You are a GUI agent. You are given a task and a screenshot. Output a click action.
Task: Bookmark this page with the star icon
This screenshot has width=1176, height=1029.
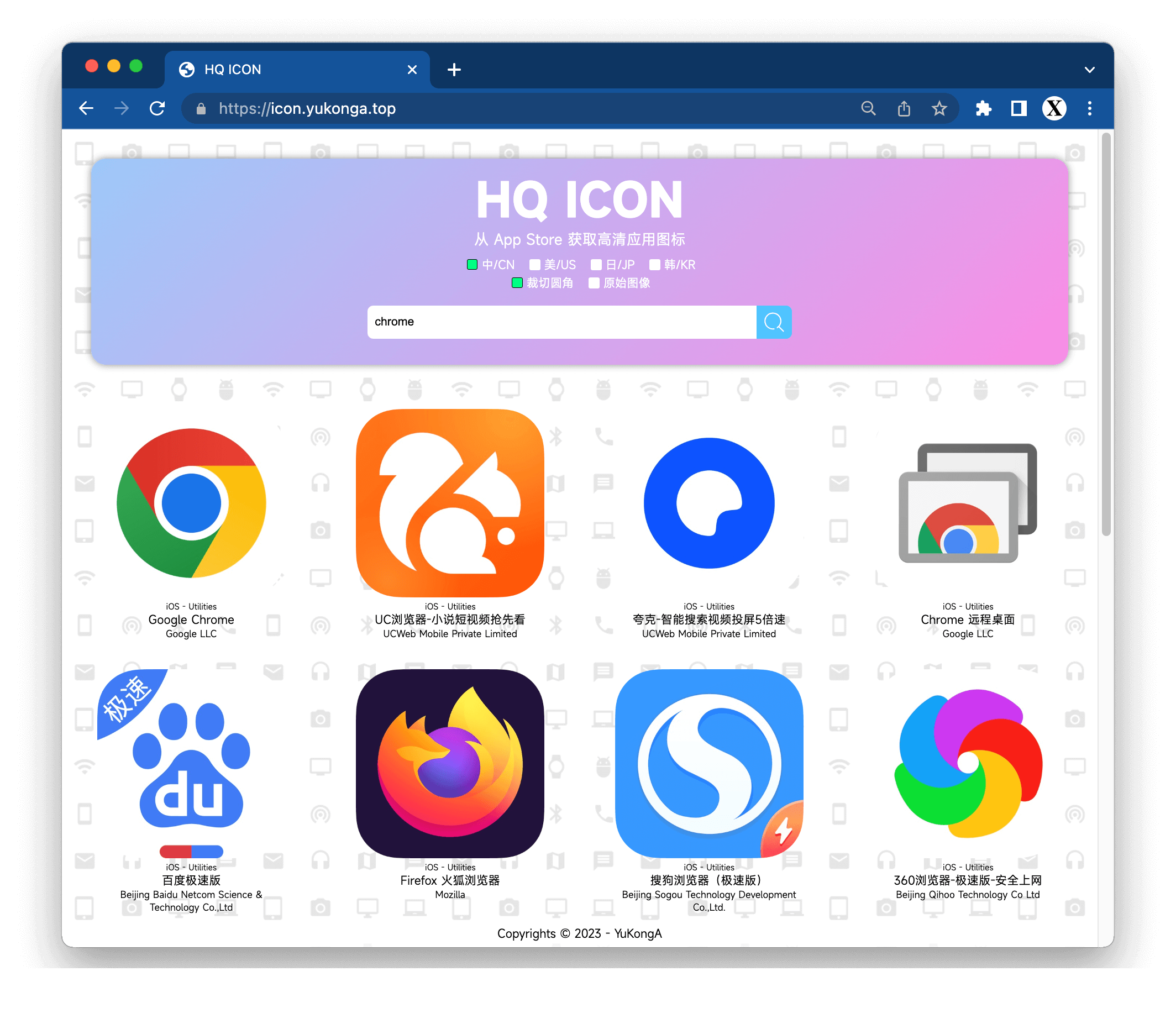click(x=939, y=108)
